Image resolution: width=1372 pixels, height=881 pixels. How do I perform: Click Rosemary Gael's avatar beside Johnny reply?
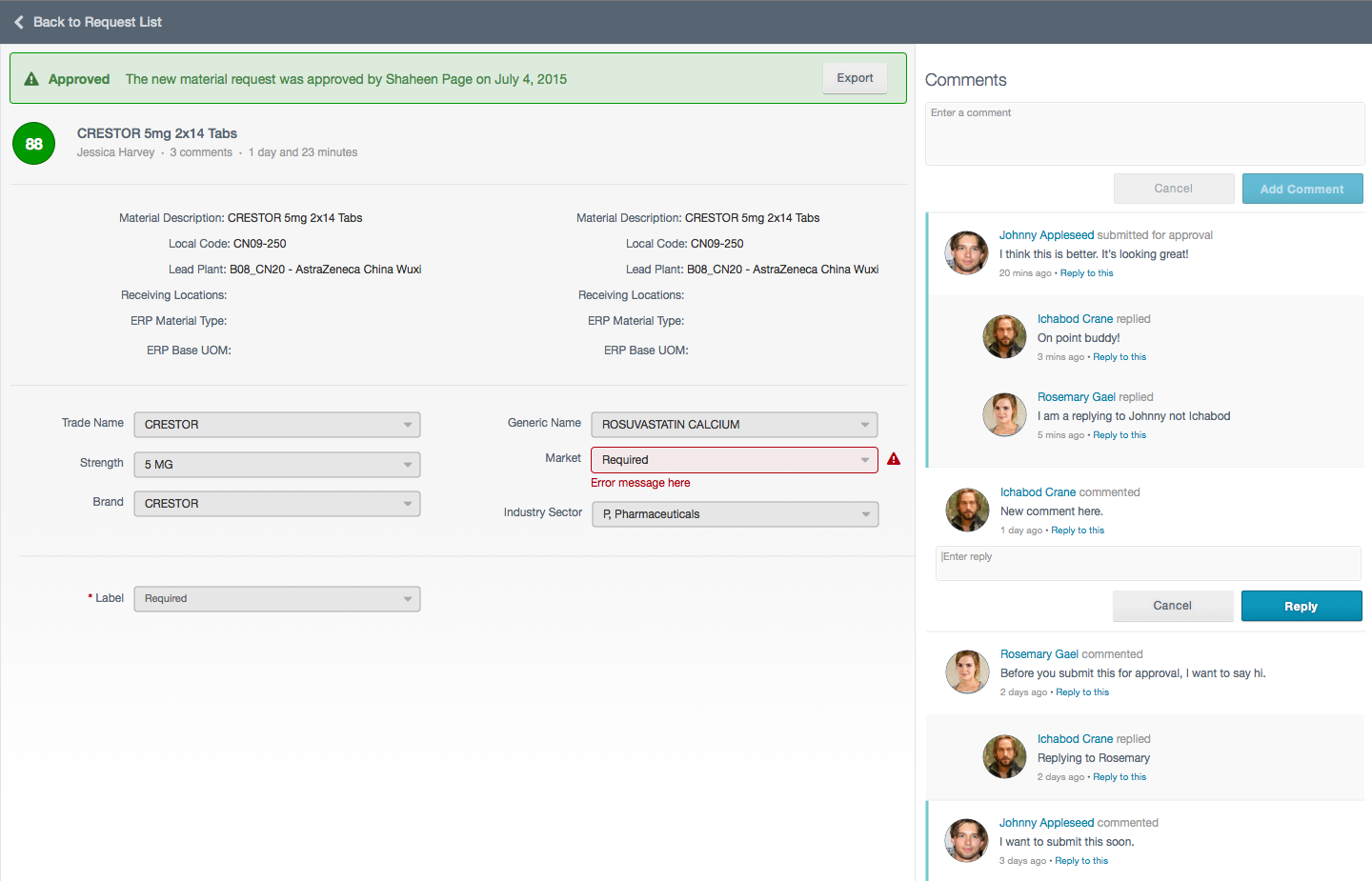point(1004,415)
